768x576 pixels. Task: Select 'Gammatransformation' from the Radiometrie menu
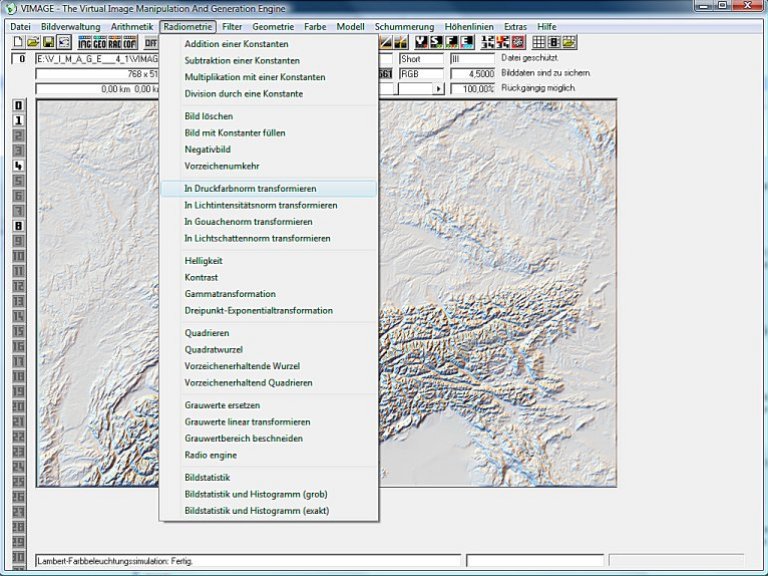(230, 294)
